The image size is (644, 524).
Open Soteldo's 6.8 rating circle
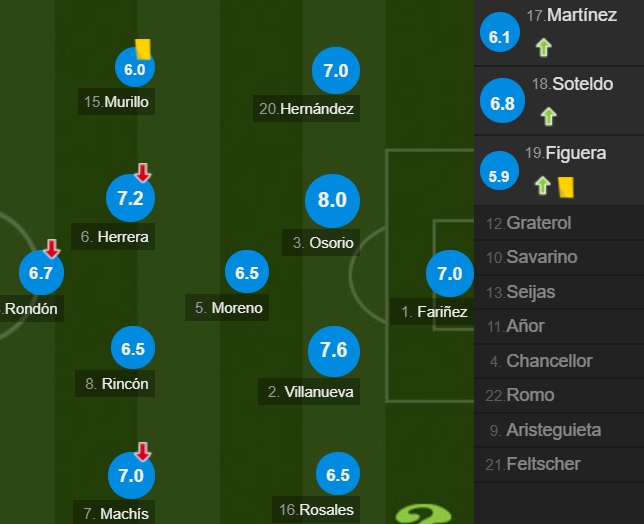[502, 101]
